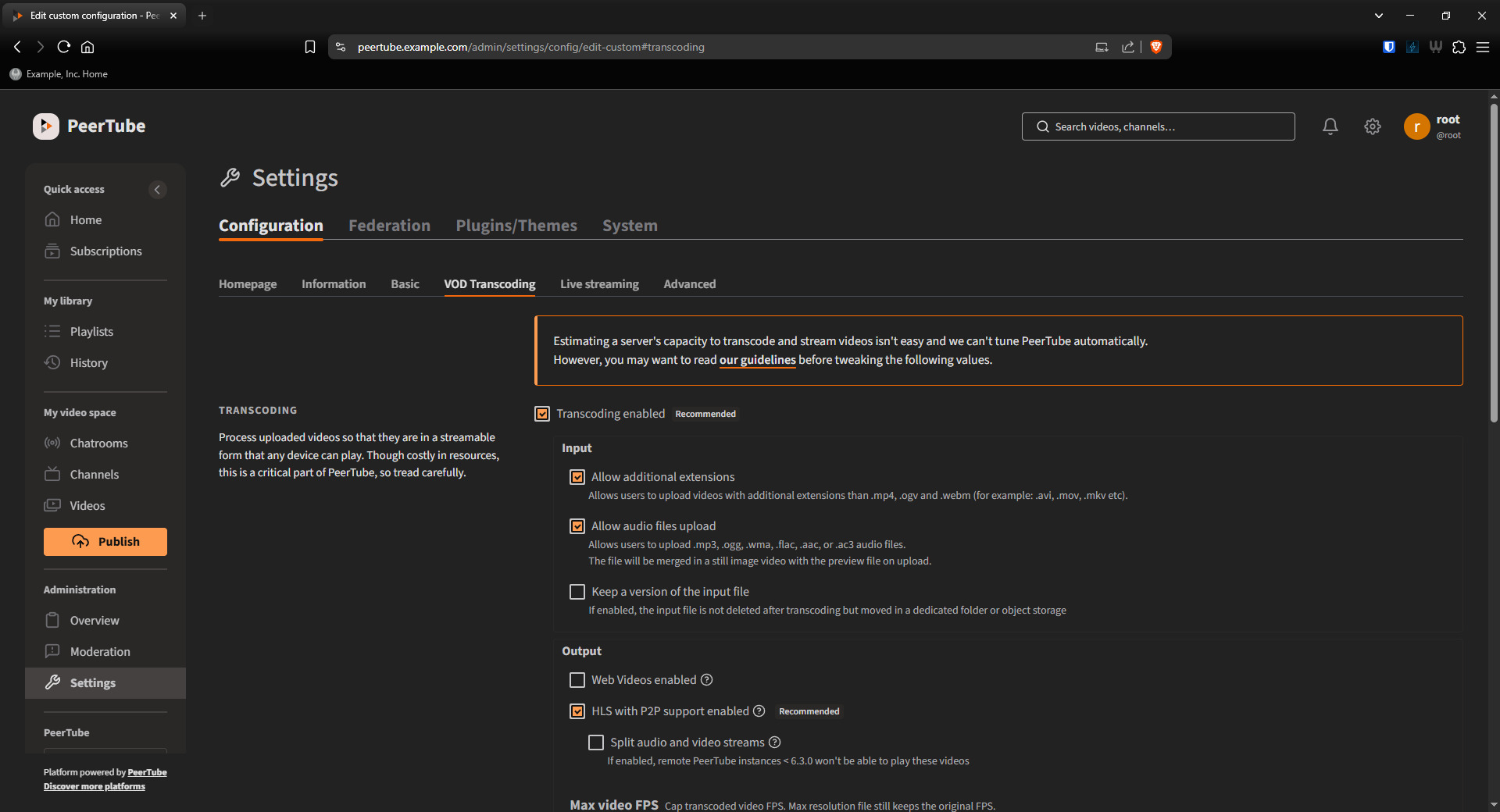Open the notifications bell

(x=1330, y=126)
